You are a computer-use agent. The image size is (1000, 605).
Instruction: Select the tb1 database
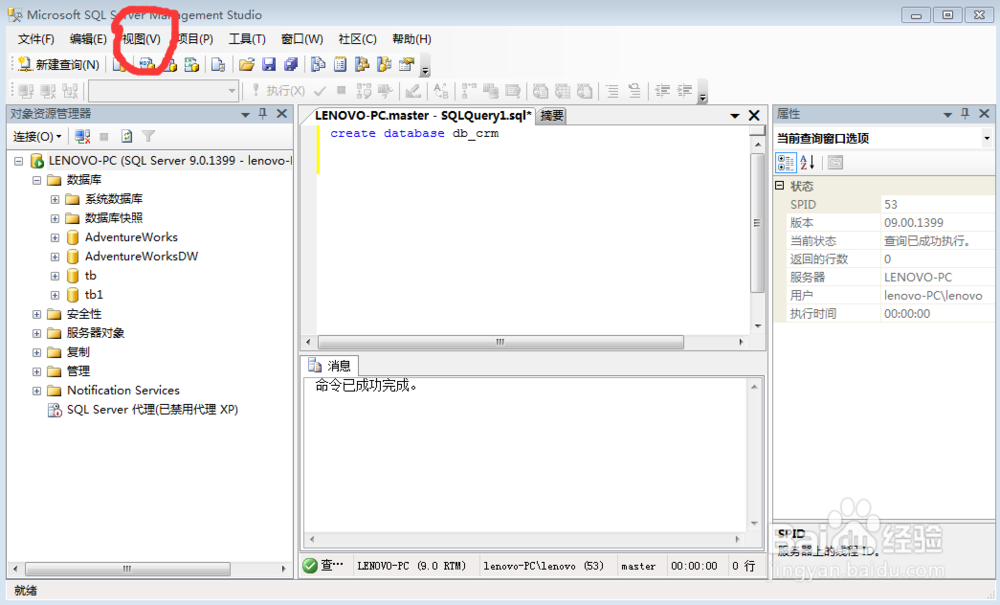click(x=94, y=295)
